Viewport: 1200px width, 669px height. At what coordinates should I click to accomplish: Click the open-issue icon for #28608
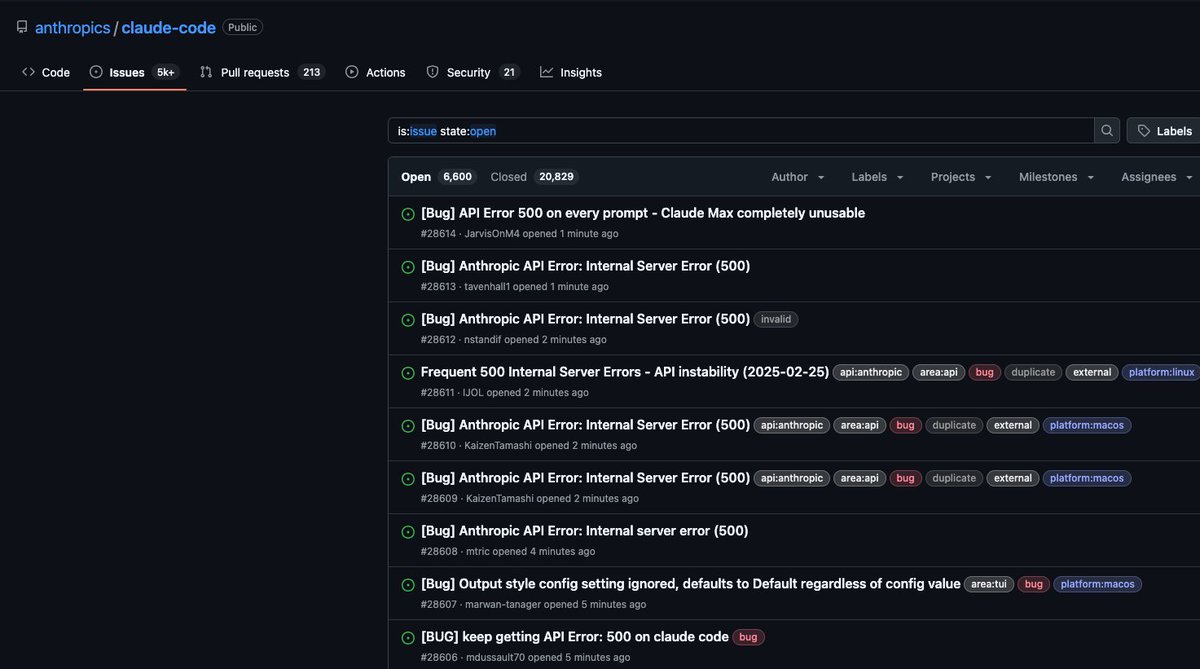(x=408, y=532)
